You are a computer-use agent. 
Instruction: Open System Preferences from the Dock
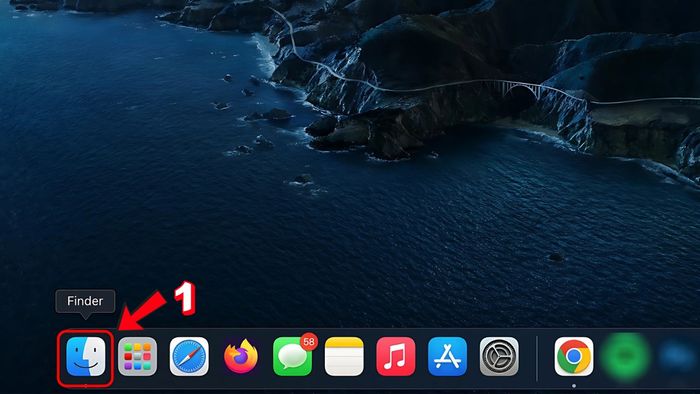pos(499,357)
